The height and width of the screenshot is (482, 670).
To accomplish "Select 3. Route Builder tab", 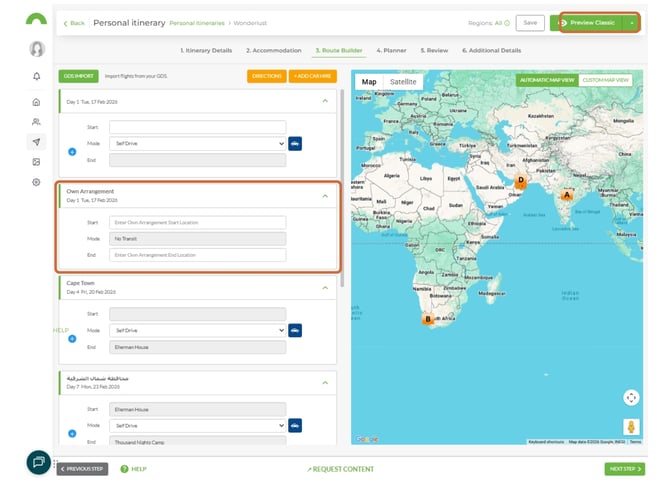I will pyautogui.click(x=339, y=50).
